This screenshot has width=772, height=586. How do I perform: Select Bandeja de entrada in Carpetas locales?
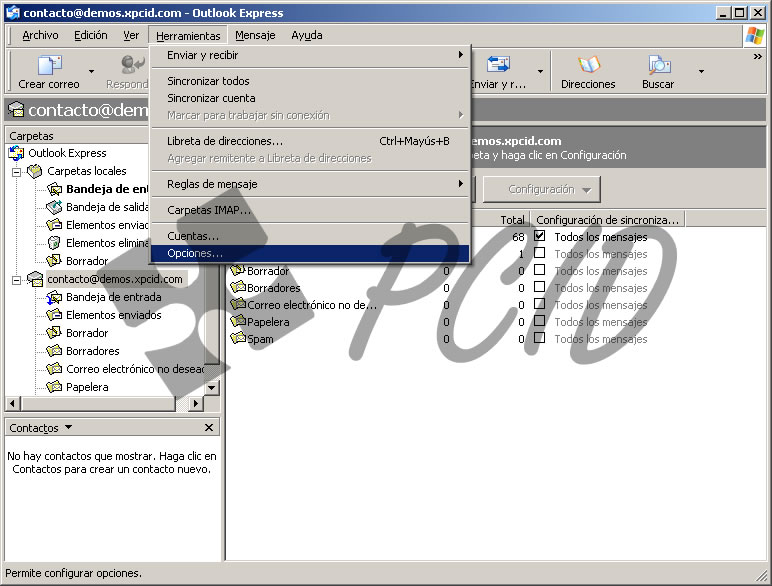107,189
